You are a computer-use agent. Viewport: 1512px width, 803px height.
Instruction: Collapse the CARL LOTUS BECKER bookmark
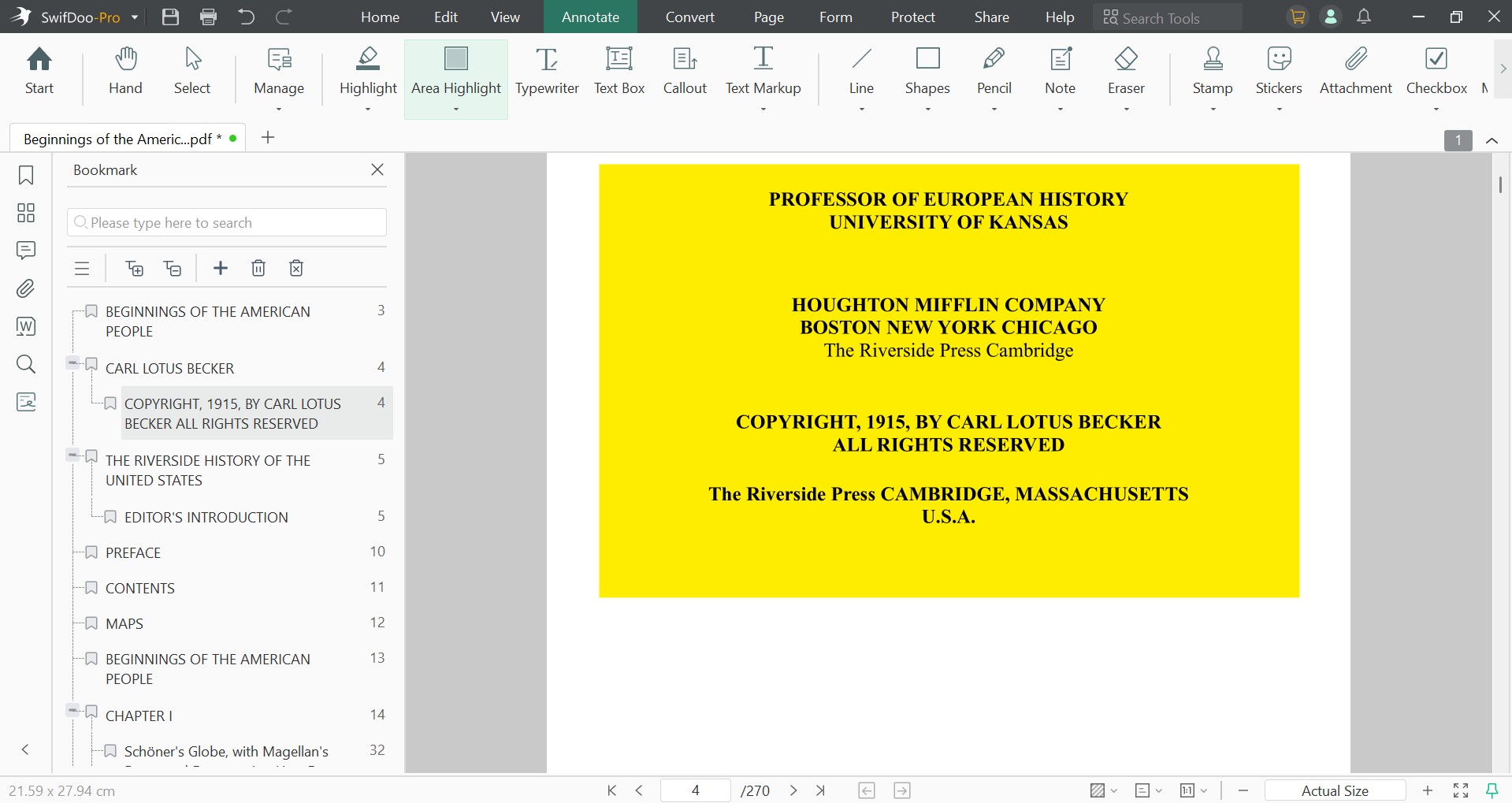tap(72, 363)
